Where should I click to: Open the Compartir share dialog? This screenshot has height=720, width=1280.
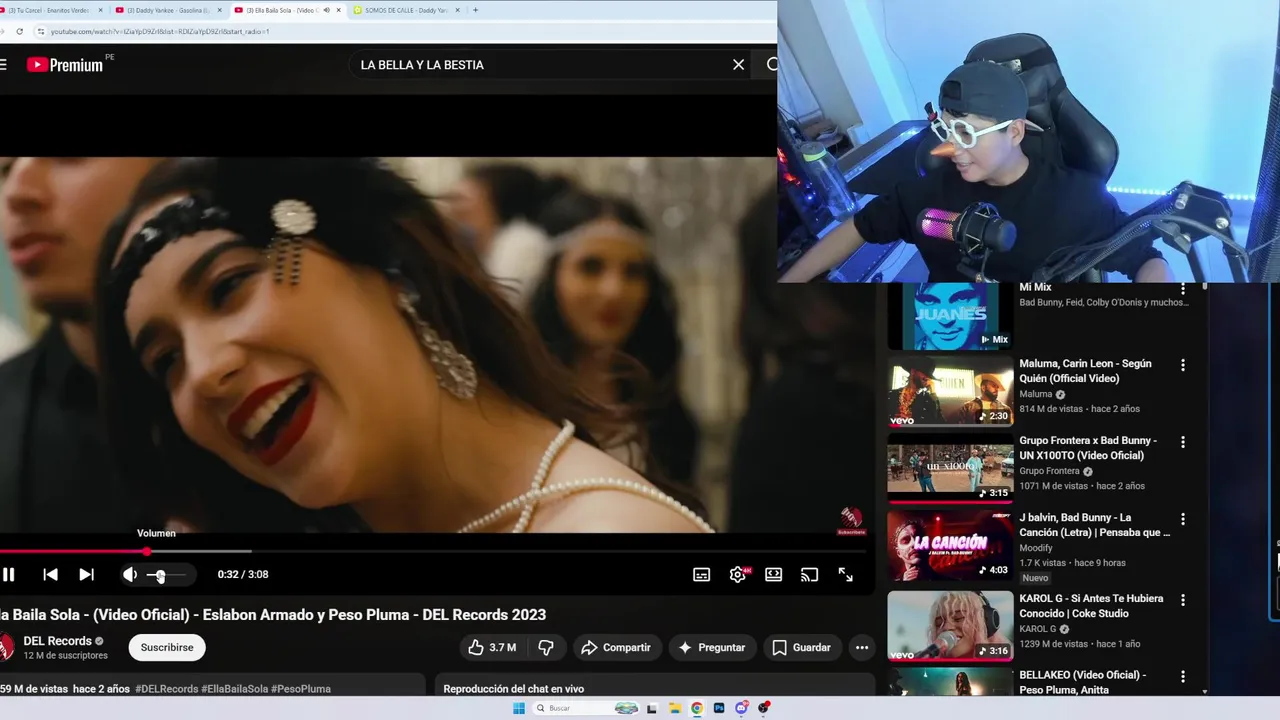616,647
